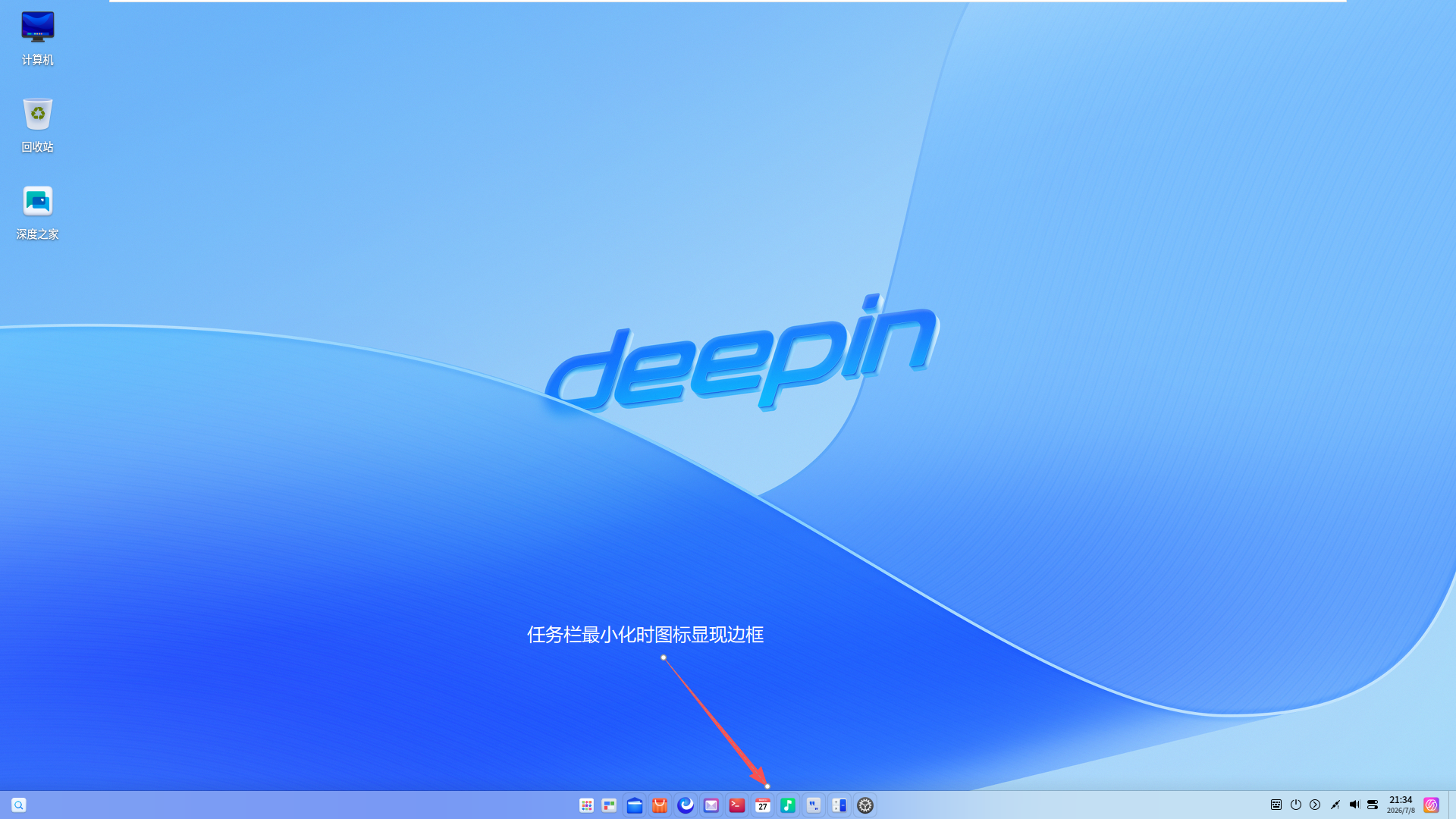Image resolution: width=1456 pixels, height=819 pixels.
Task: Select the 回收站 recycle bin icon
Action: pyautogui.click(x=37, y=125)
